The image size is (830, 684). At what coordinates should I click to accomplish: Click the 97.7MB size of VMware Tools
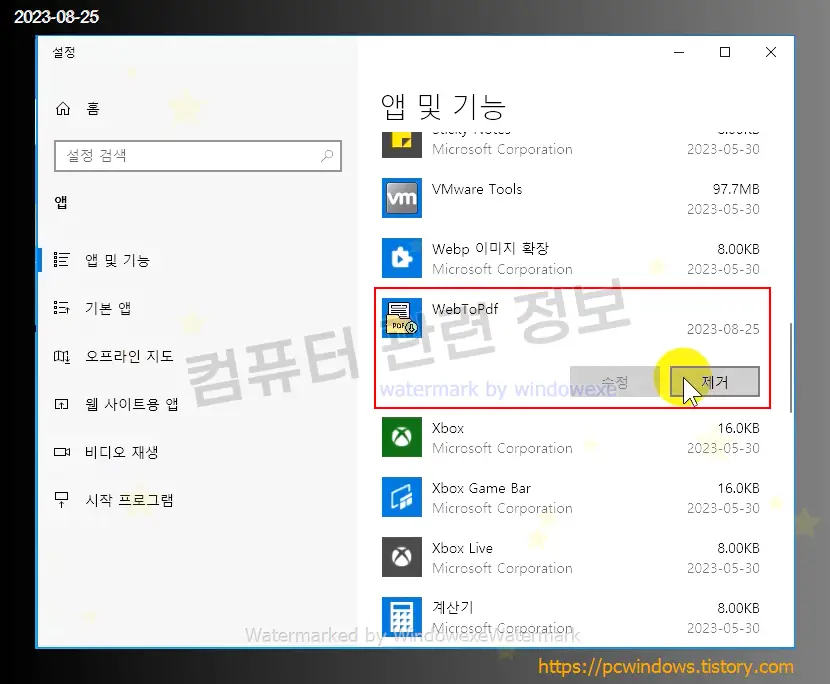click(736, 189)
